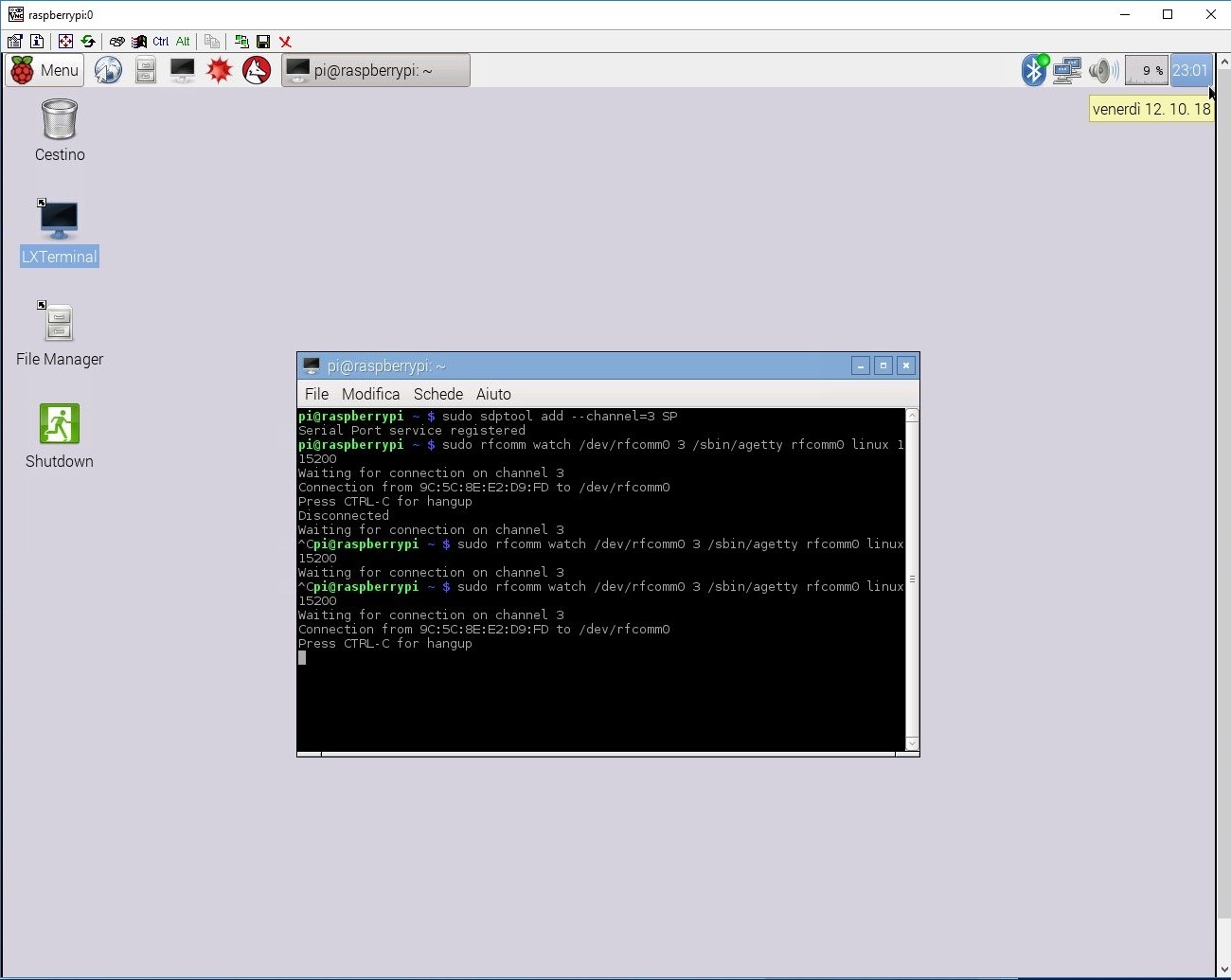Open the Bluetooth menu in the system tray
1231x980 pixels.
1034,70
